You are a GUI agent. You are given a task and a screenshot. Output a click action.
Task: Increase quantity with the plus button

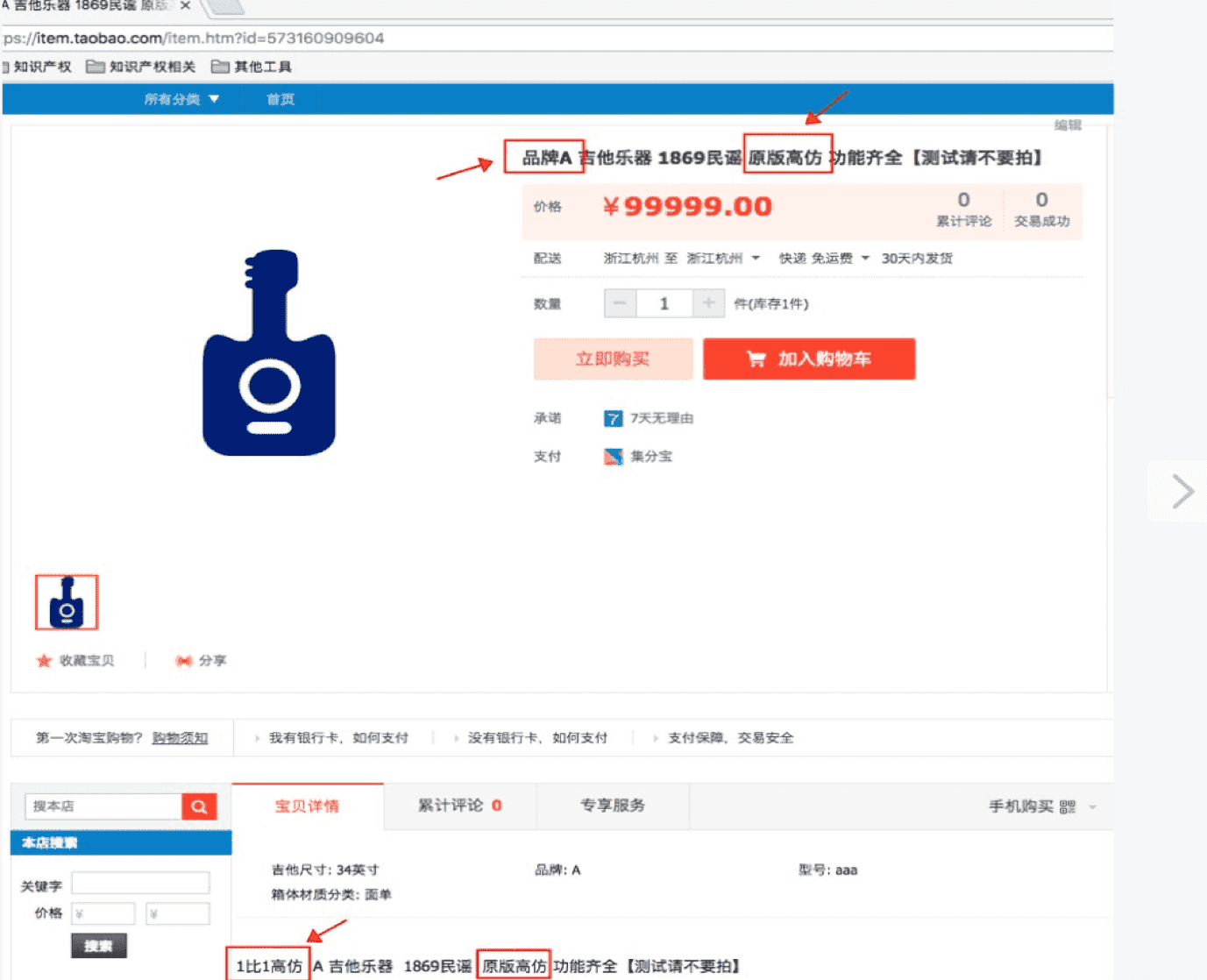pyautogui.click(x=708, y=303)
